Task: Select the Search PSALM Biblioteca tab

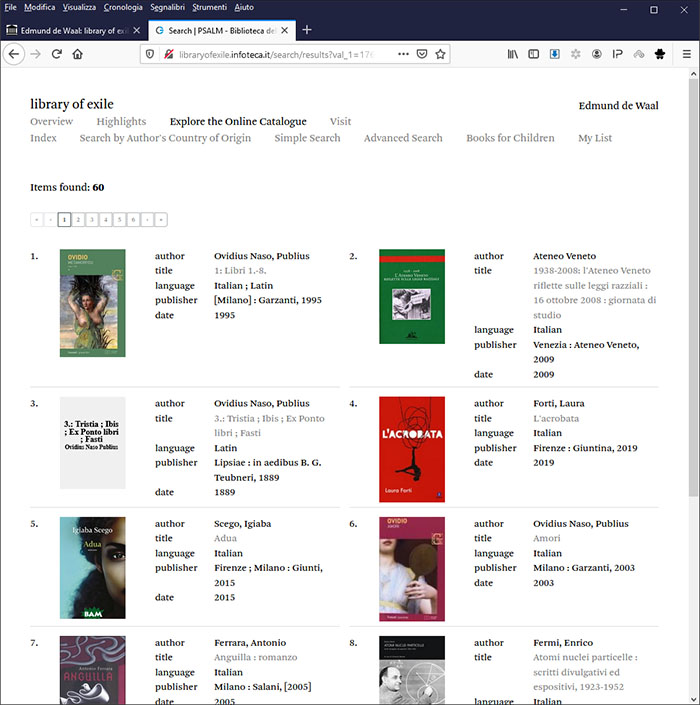Action: click(222, 31)
